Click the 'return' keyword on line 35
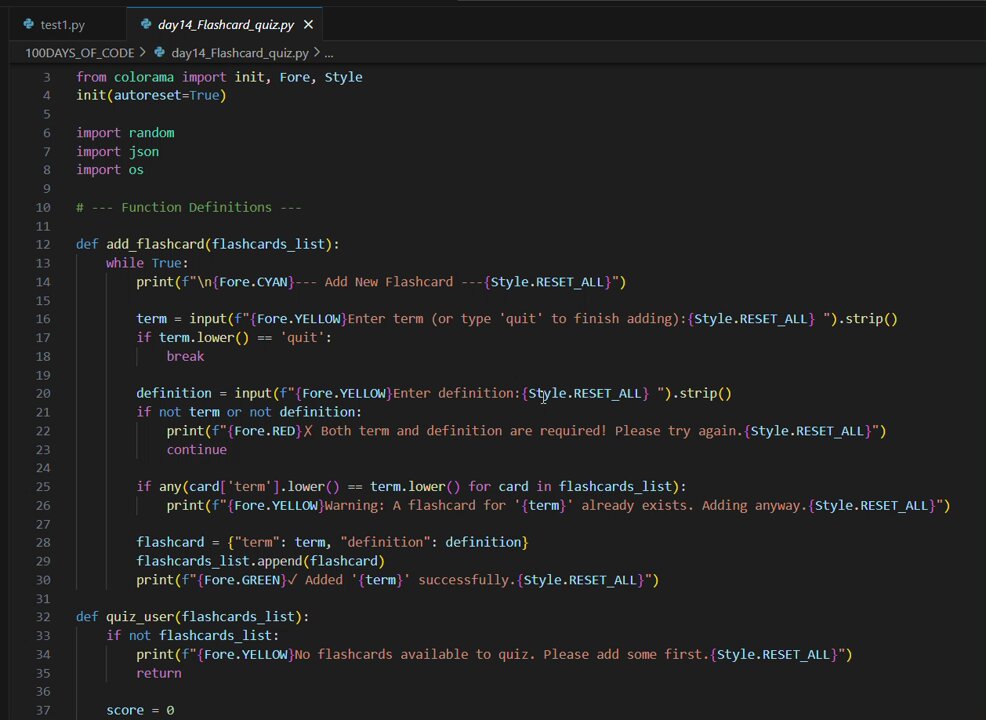Screen dimensions: 986x720 click(x=159, y=673)
